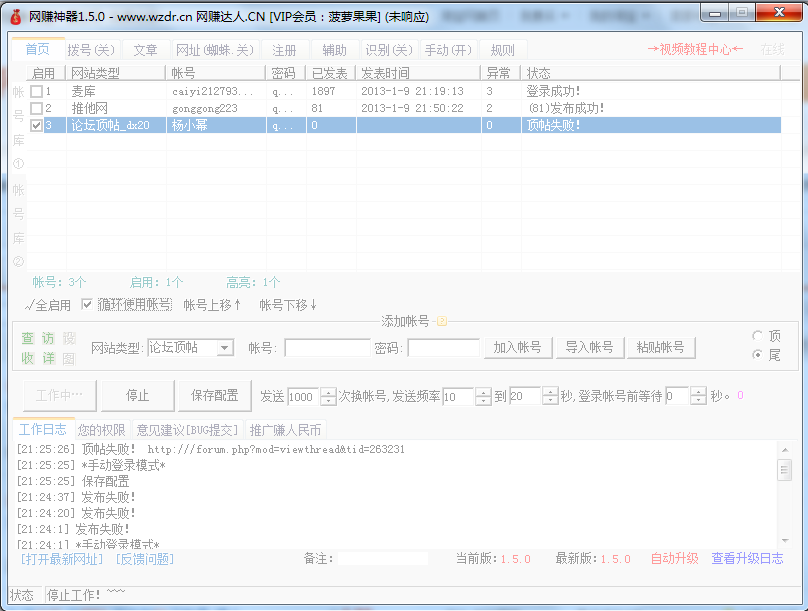Click the green 收 collect icon
The width and height of the screenshot is (808, 611).
click(28, 358)
